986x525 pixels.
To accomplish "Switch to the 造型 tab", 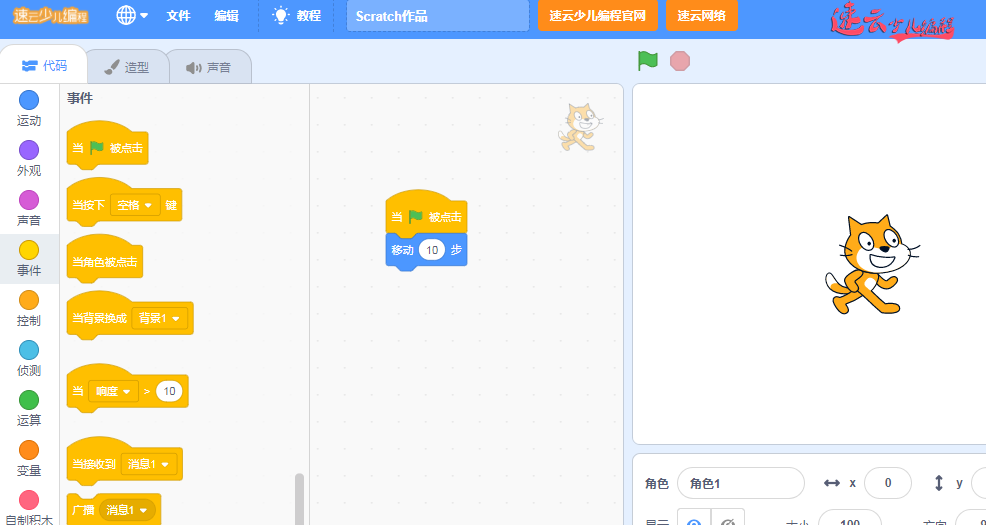I will coord(127,67).
